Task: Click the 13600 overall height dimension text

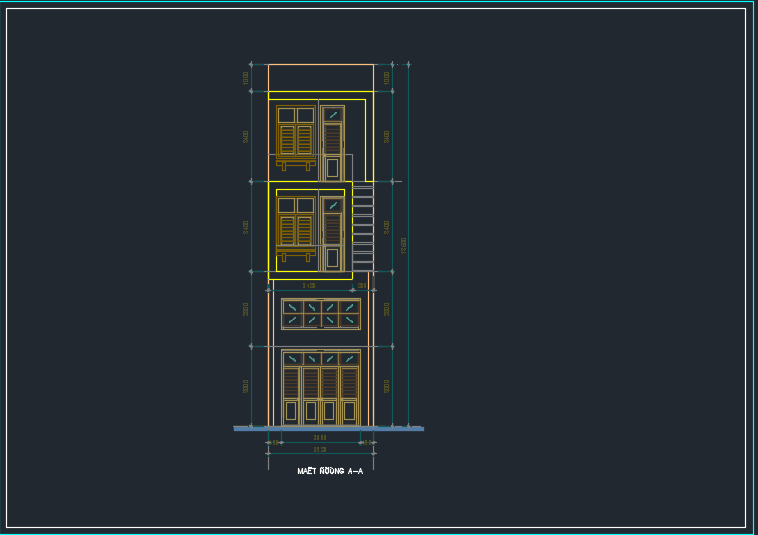Action: [x=403, y=245]
